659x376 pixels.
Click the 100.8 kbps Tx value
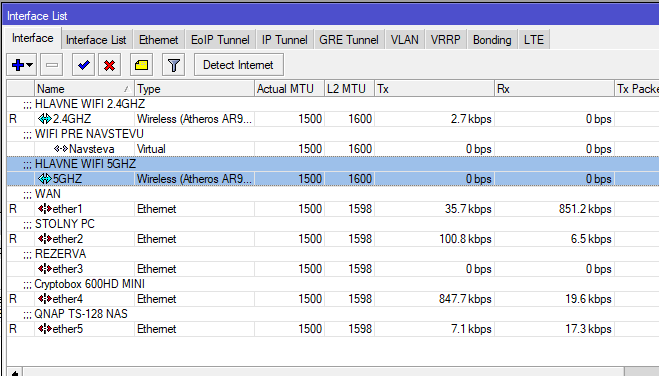(x=465, y=239)
